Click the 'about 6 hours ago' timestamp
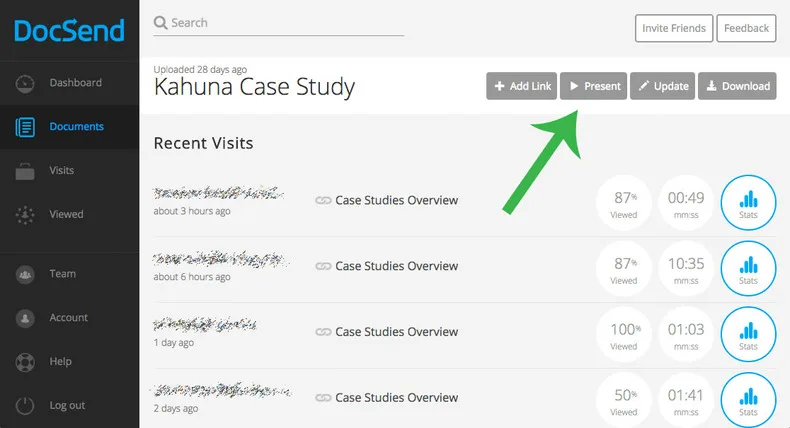This screenshot has width=790, height=428. coord(192,276)
